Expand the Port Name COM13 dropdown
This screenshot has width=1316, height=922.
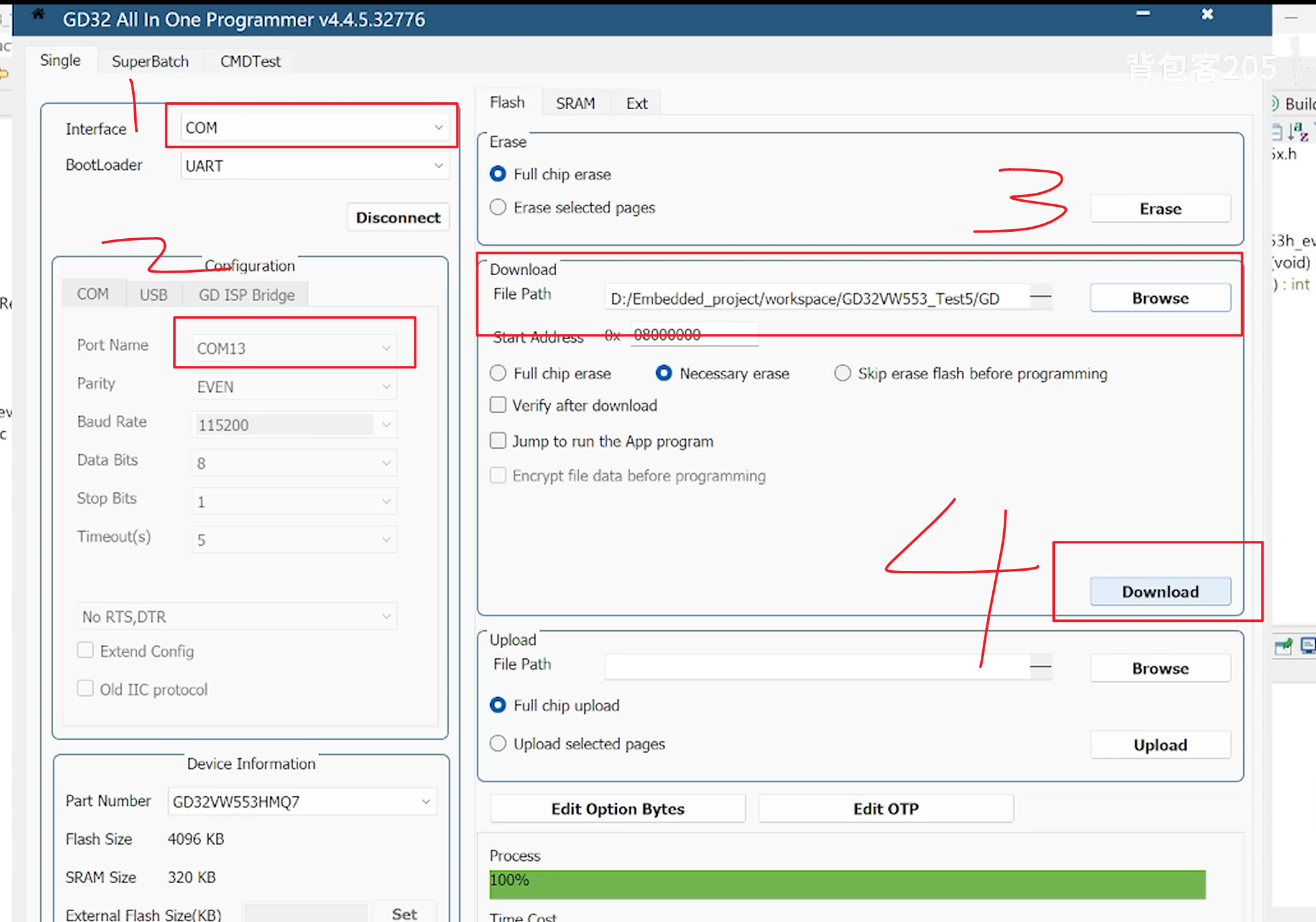click(294, 349)
